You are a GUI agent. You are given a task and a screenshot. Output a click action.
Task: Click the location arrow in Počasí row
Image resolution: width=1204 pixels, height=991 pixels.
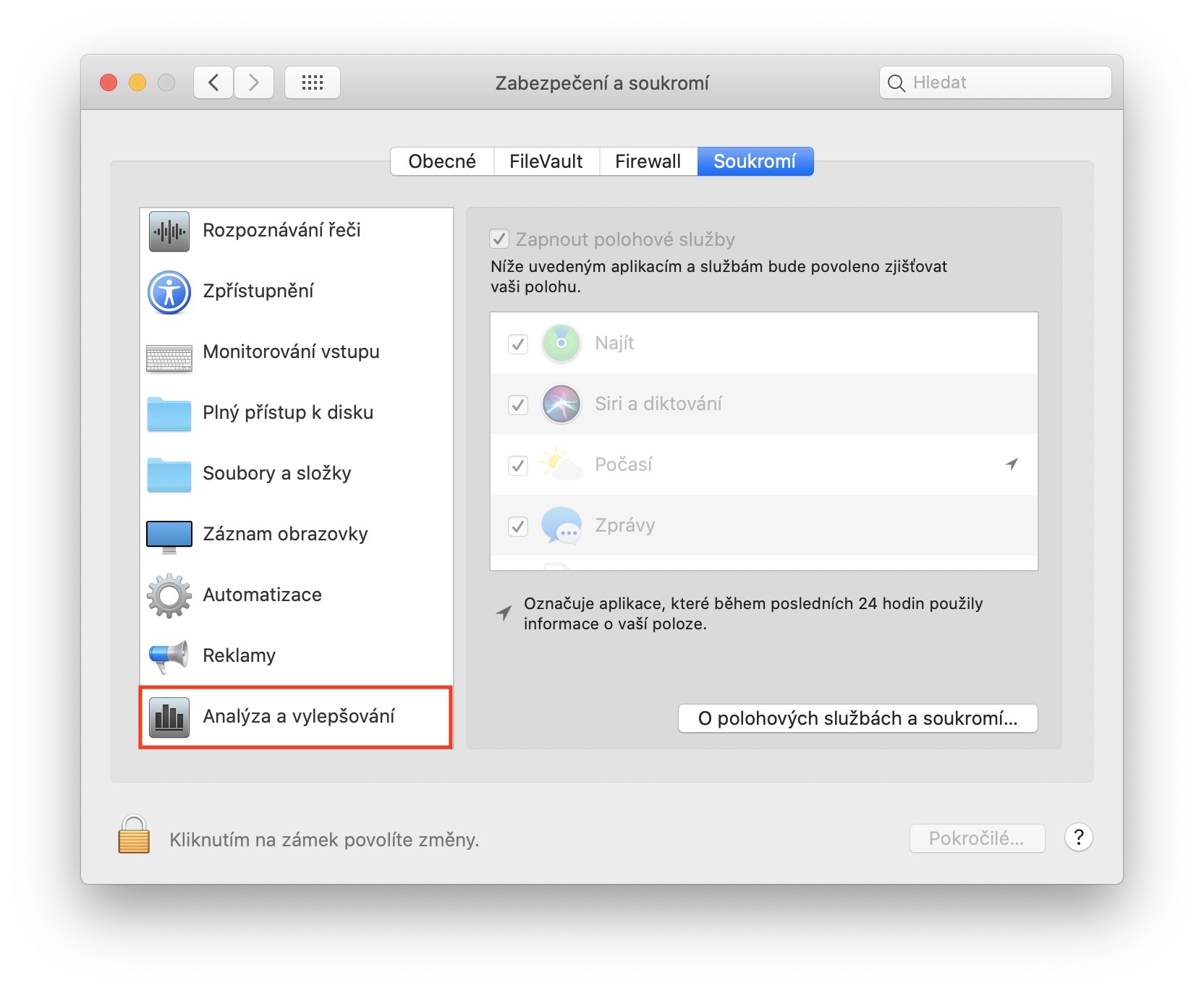(x=1012, y=464)
